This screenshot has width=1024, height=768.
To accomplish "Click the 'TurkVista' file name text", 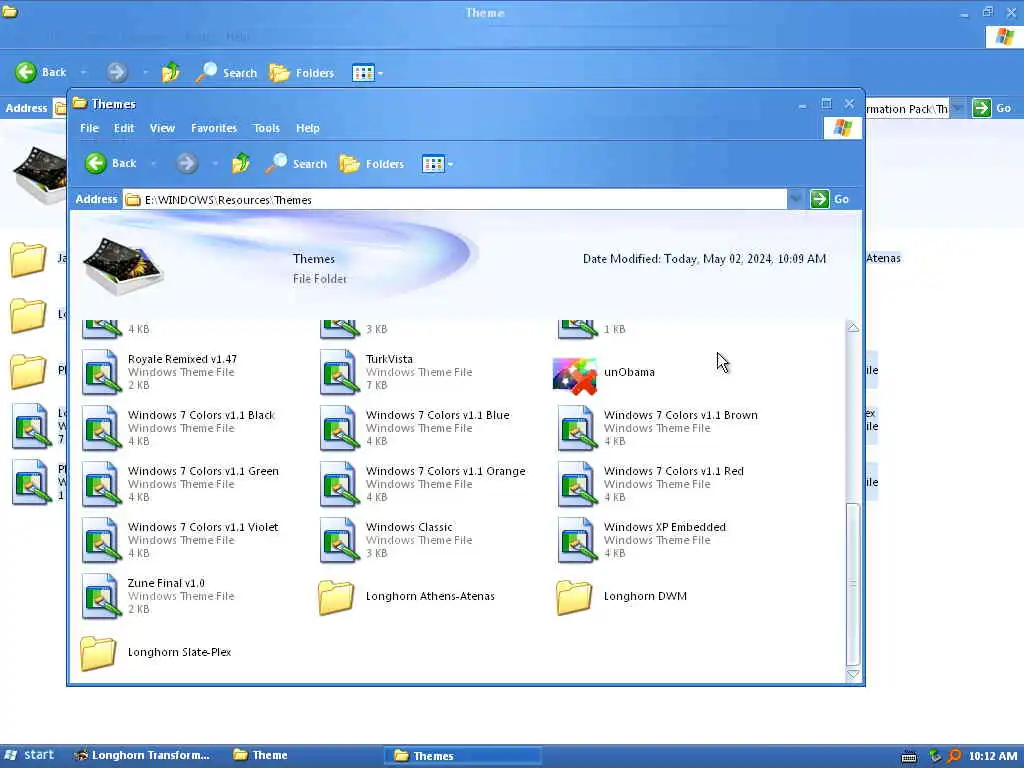I will (389, 359).
